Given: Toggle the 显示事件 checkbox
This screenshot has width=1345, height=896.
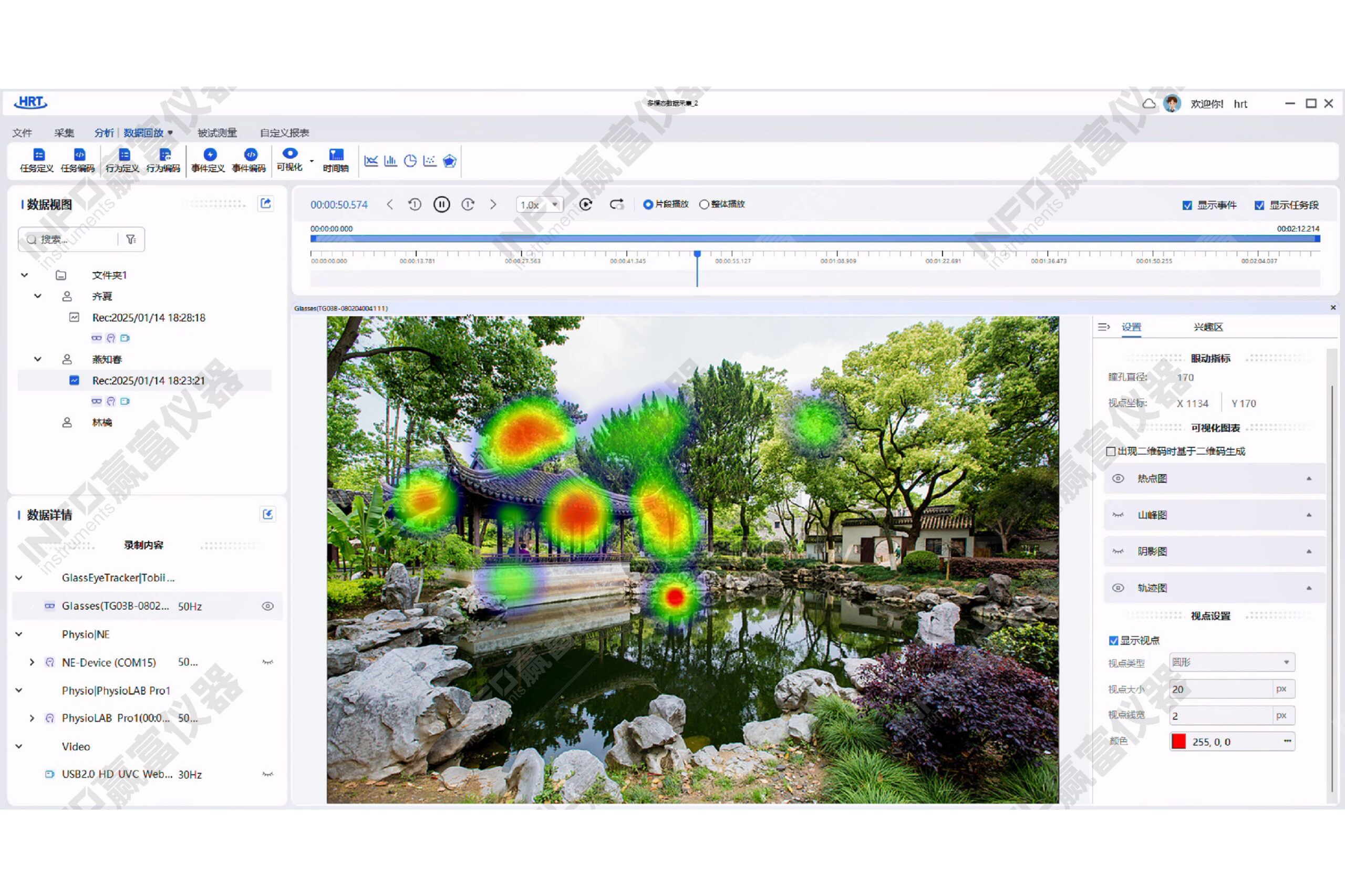Looking at the screenshot, I should [1187, 206].
